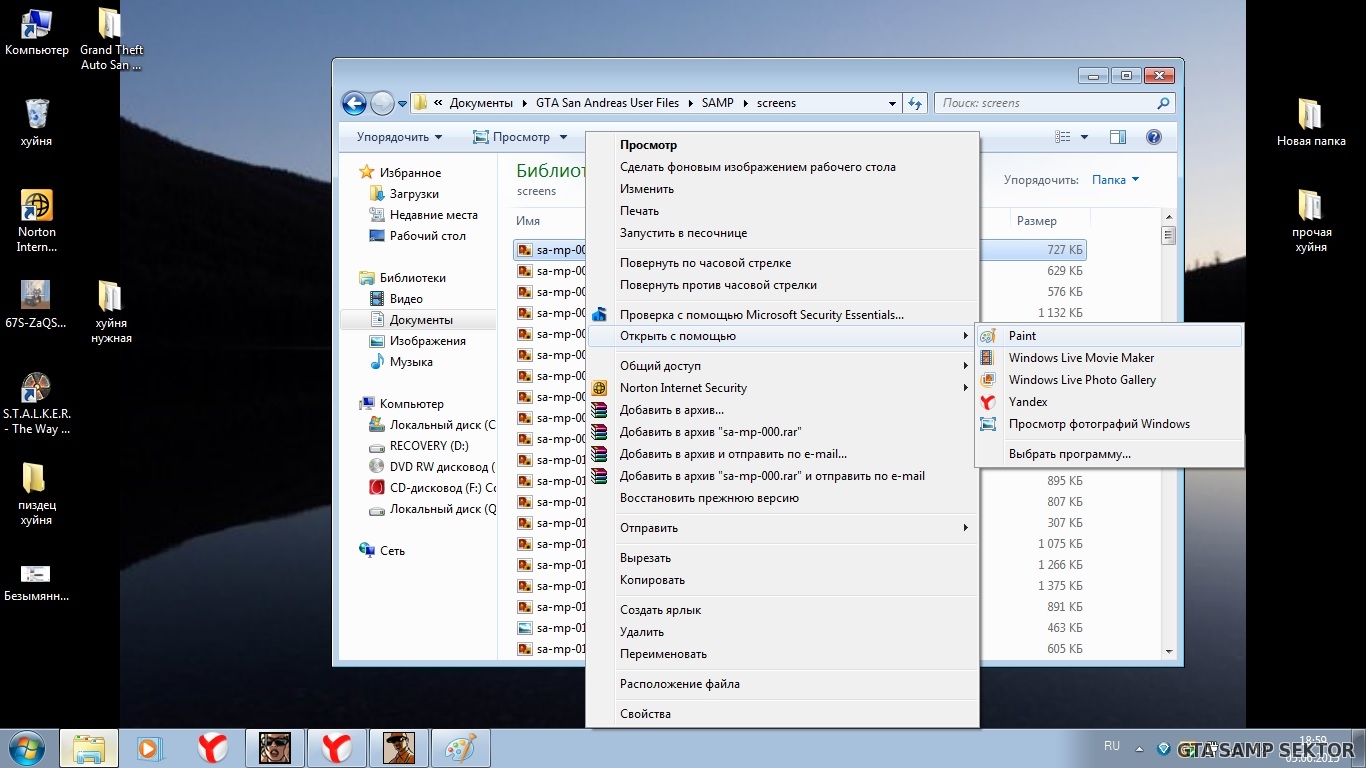The width and height of the screenshot is (1366, 768).
Task: Open the Упорядочить toolbar dropdown
Action: (399, 137)
